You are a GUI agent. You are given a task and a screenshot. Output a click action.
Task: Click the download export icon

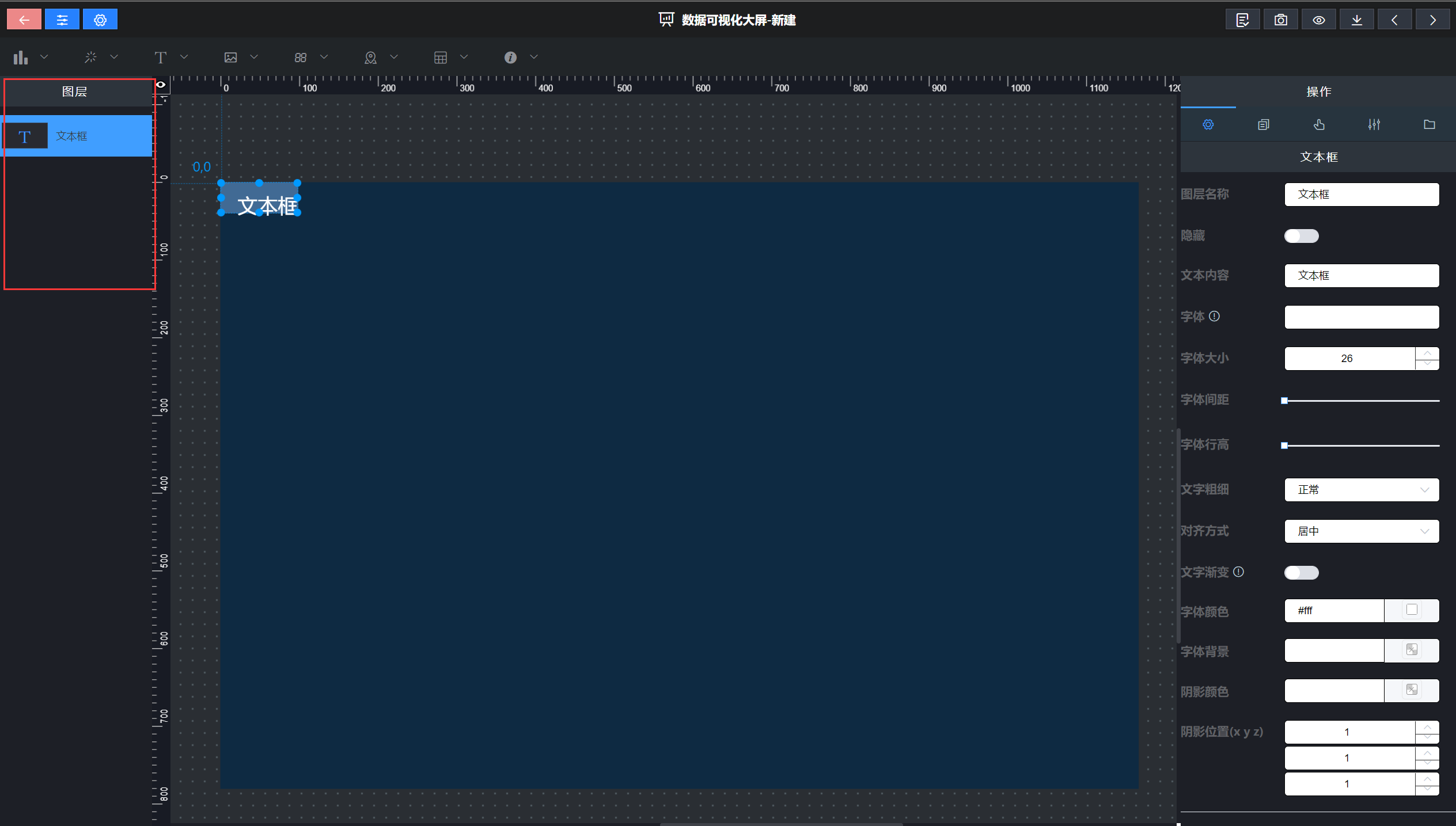1356,20
